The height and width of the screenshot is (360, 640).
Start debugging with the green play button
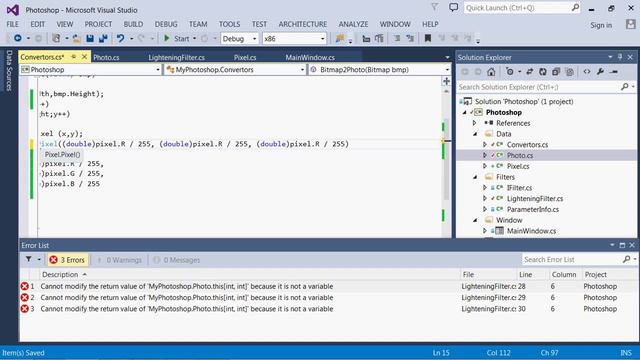(x=167, y=38)
